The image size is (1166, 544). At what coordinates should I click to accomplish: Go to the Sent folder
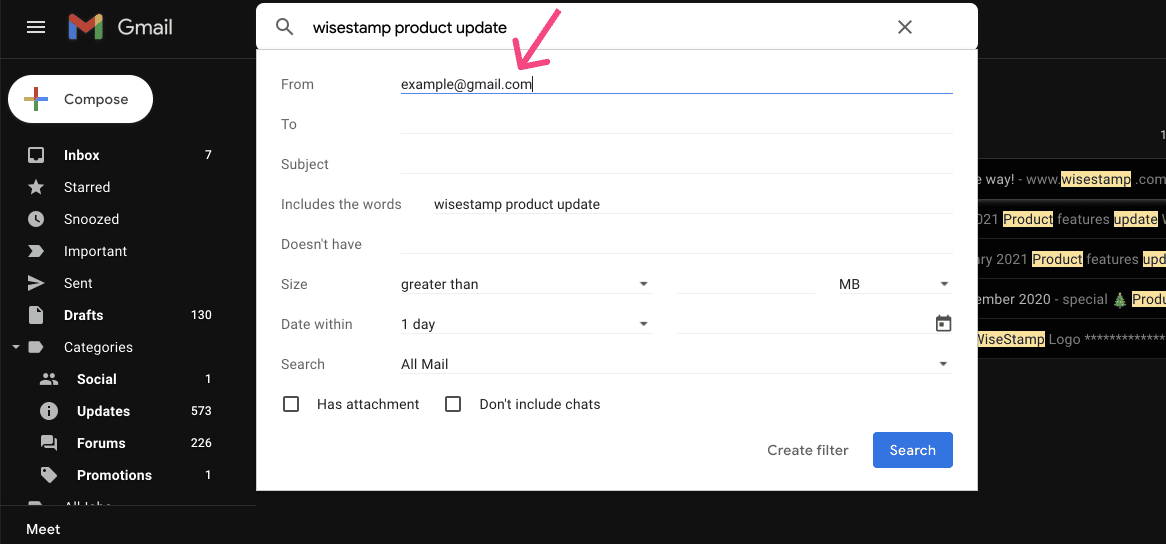coord(78,283)
